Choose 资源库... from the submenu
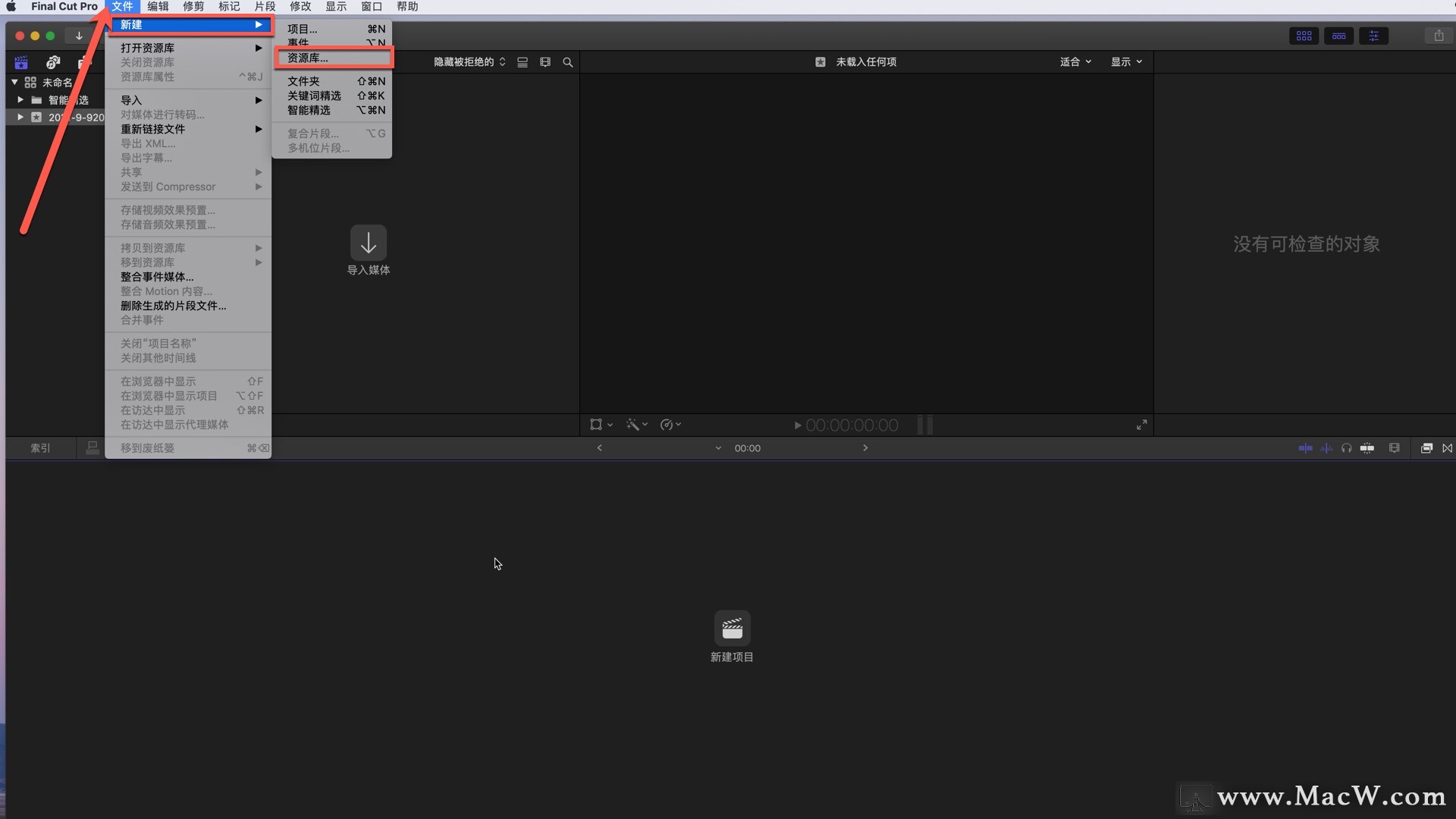 click(308, 58)
